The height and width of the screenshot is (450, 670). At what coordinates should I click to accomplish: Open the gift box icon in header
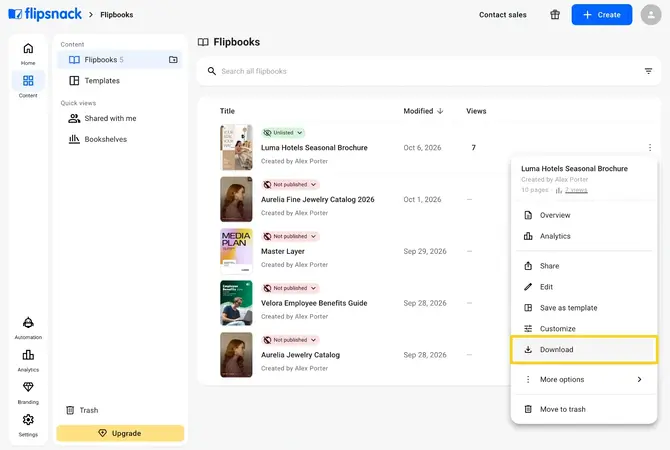555,15
